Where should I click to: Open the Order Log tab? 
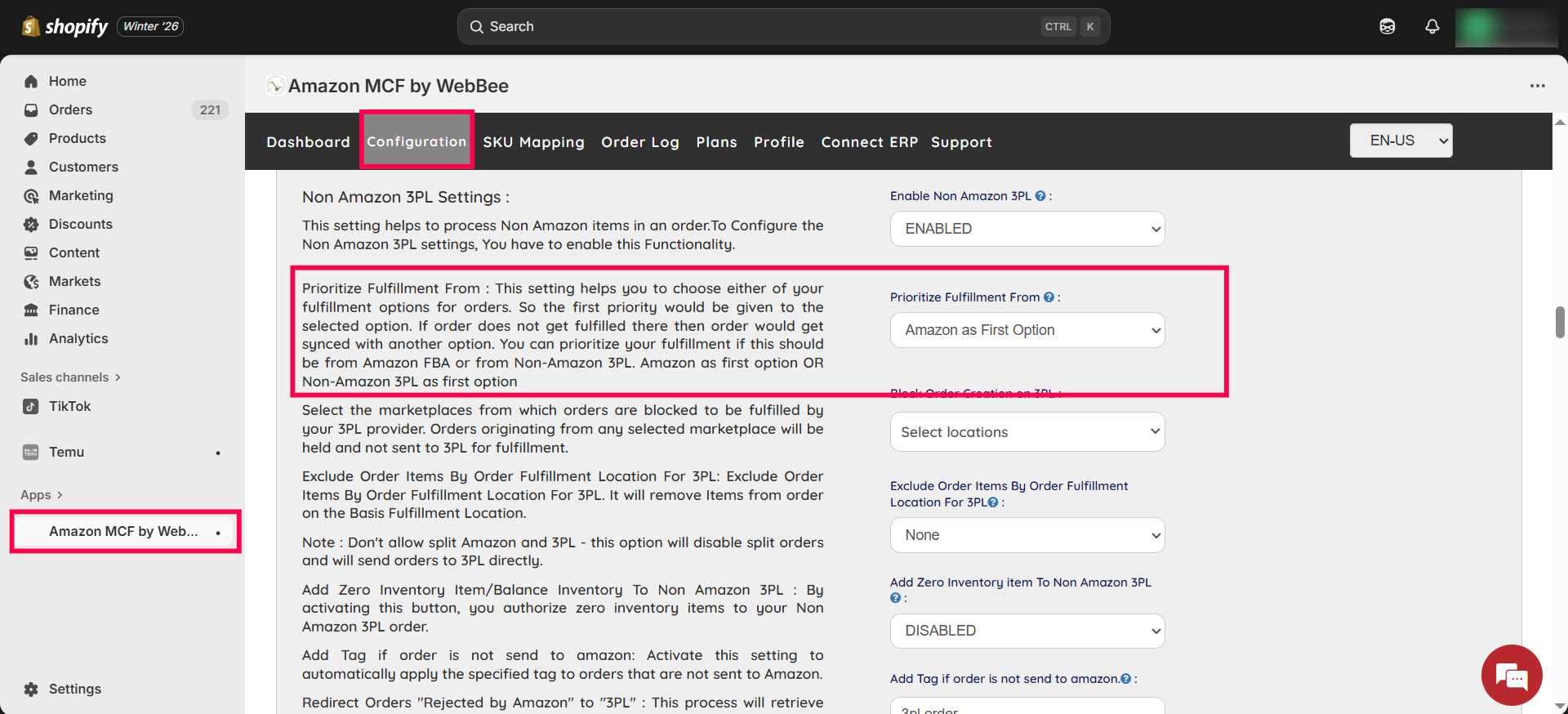point(639,142)
